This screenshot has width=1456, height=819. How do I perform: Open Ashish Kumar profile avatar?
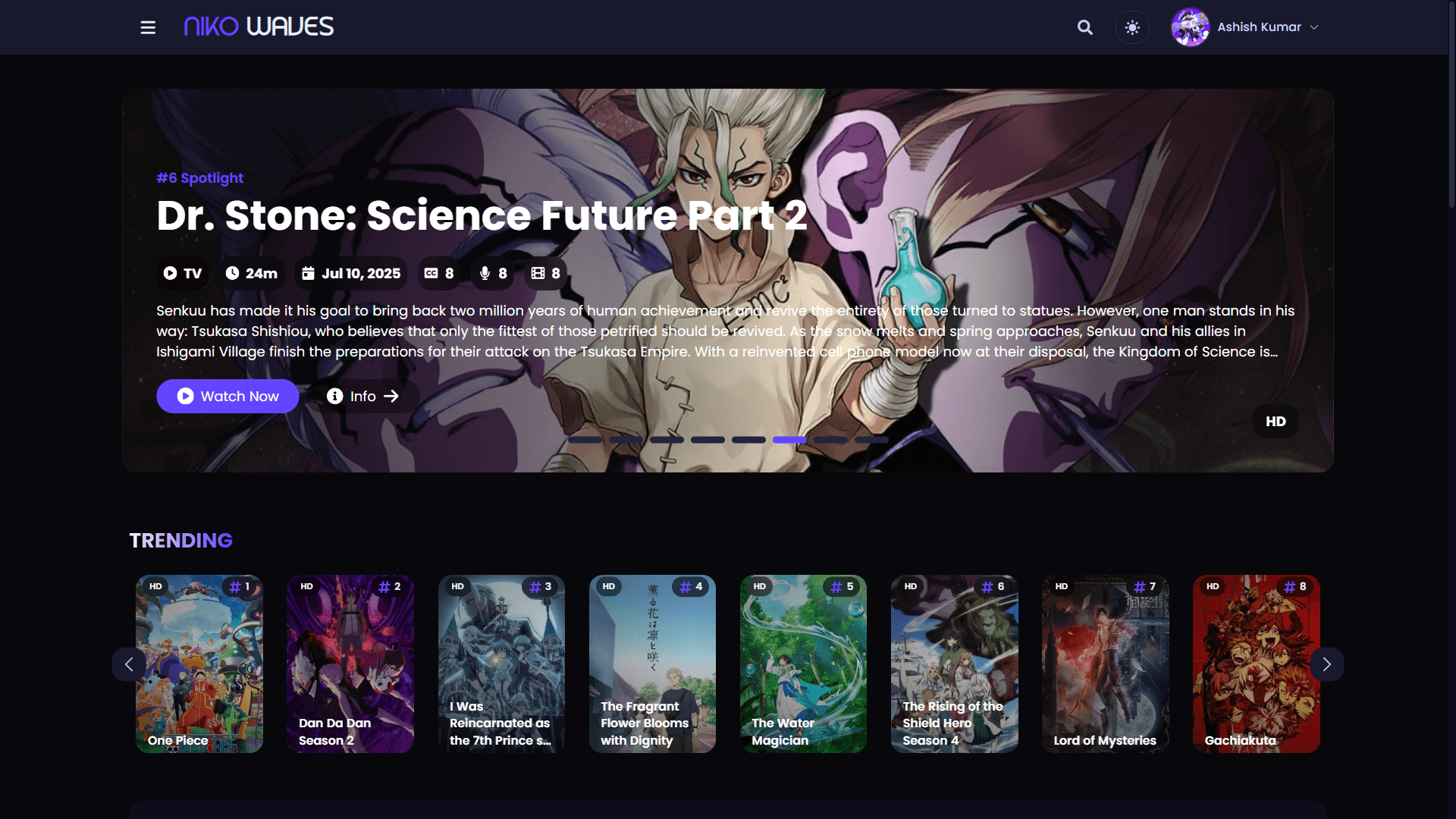1190,27
